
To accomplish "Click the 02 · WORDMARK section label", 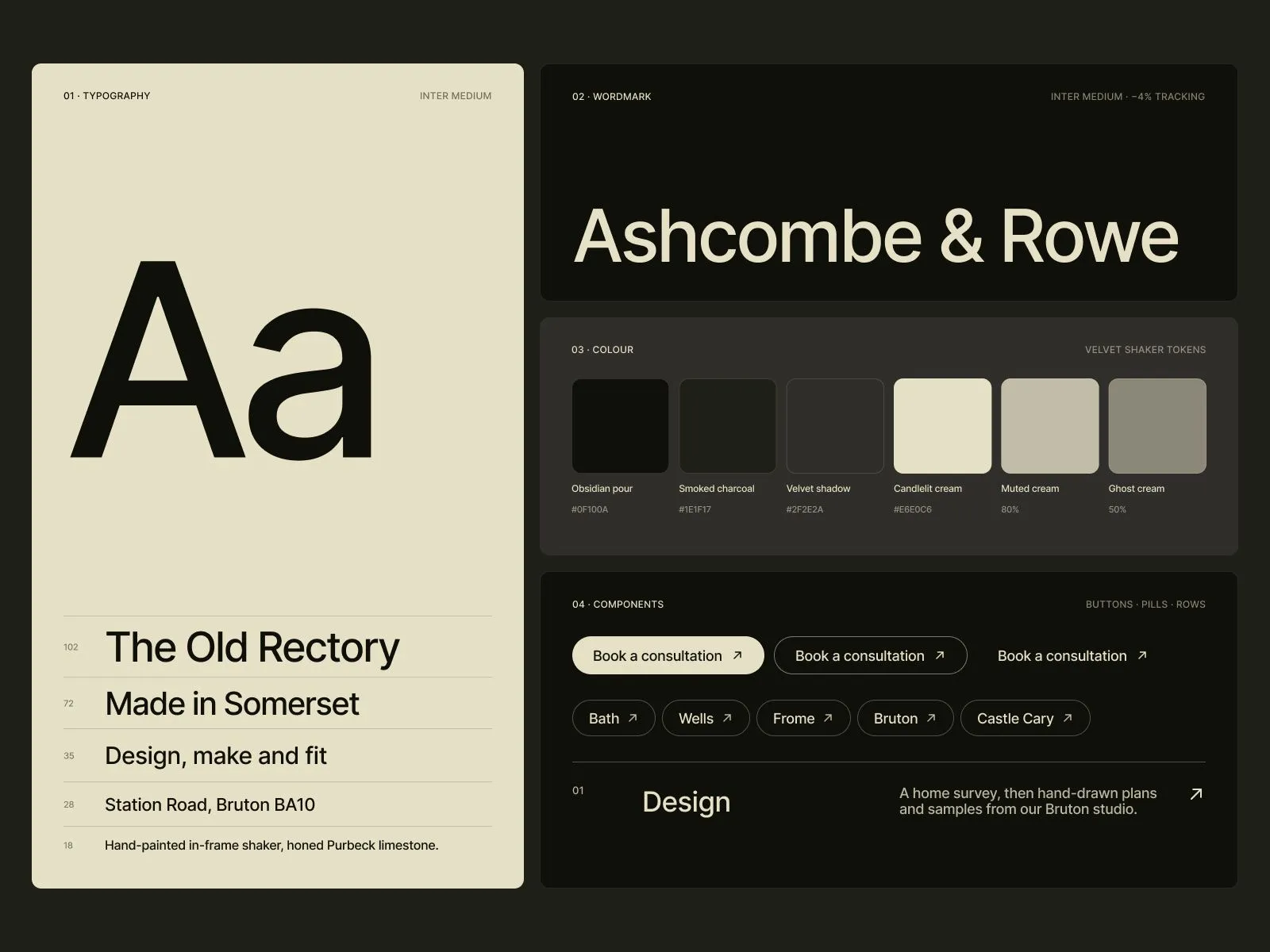I will point(612,97).
